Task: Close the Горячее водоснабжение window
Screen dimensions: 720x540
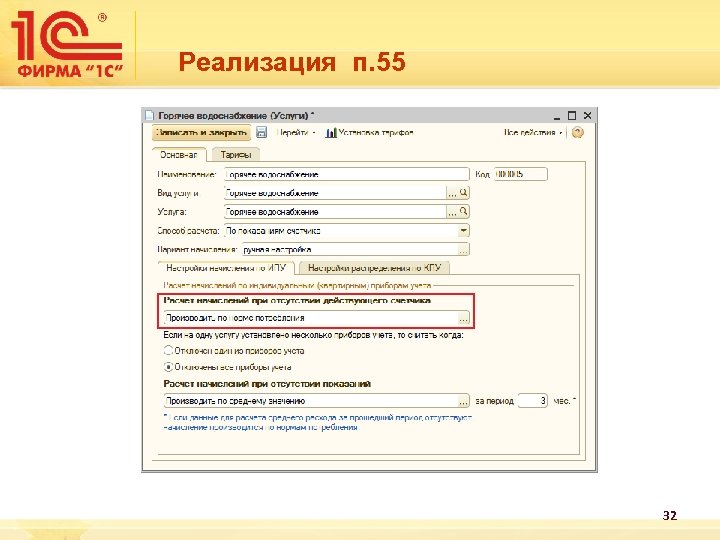Action: [x=587, y=116]
